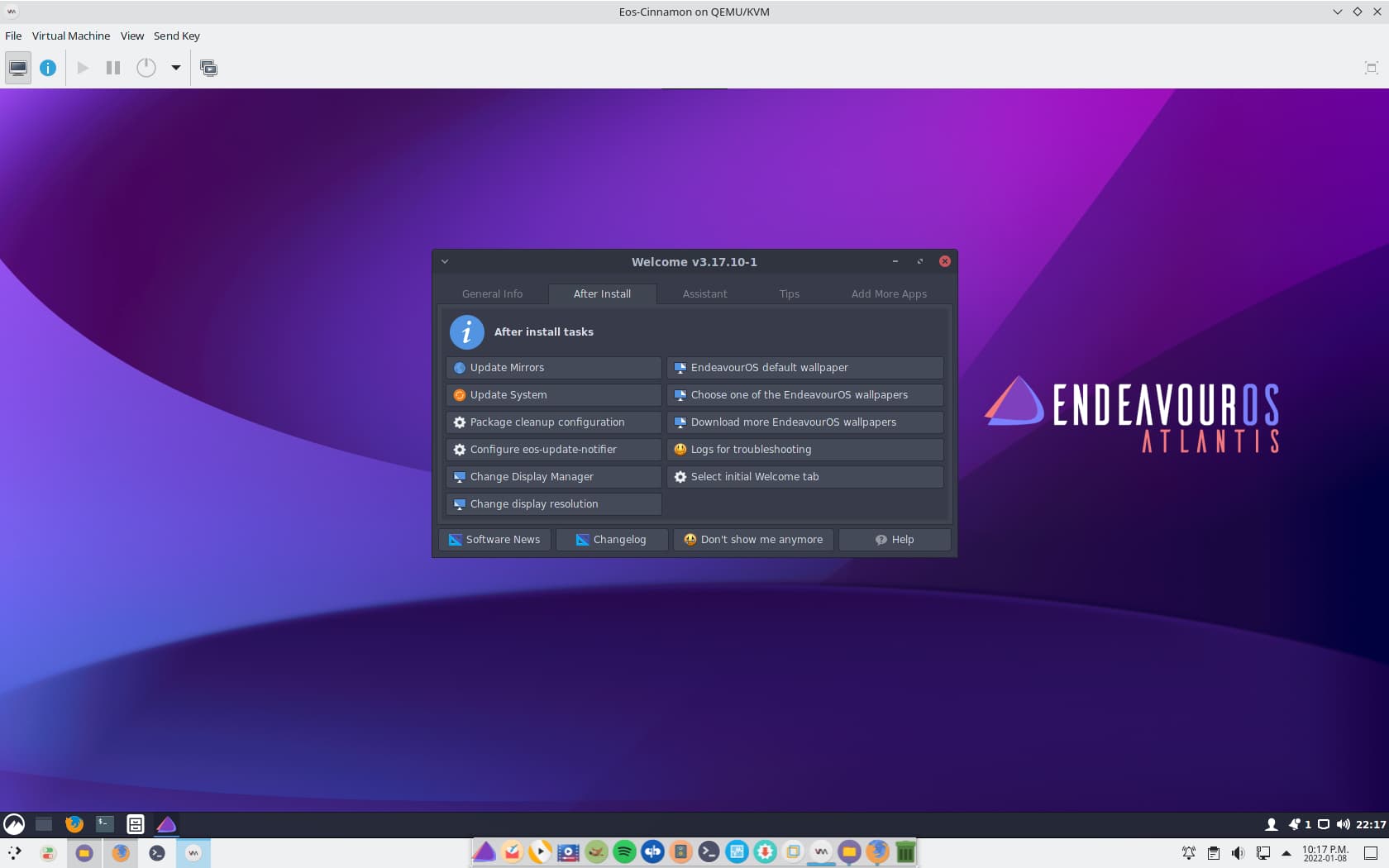Click Download more EndeavourOS wallpapers
The image size is (1389, 868).
[x=805, y=422]
